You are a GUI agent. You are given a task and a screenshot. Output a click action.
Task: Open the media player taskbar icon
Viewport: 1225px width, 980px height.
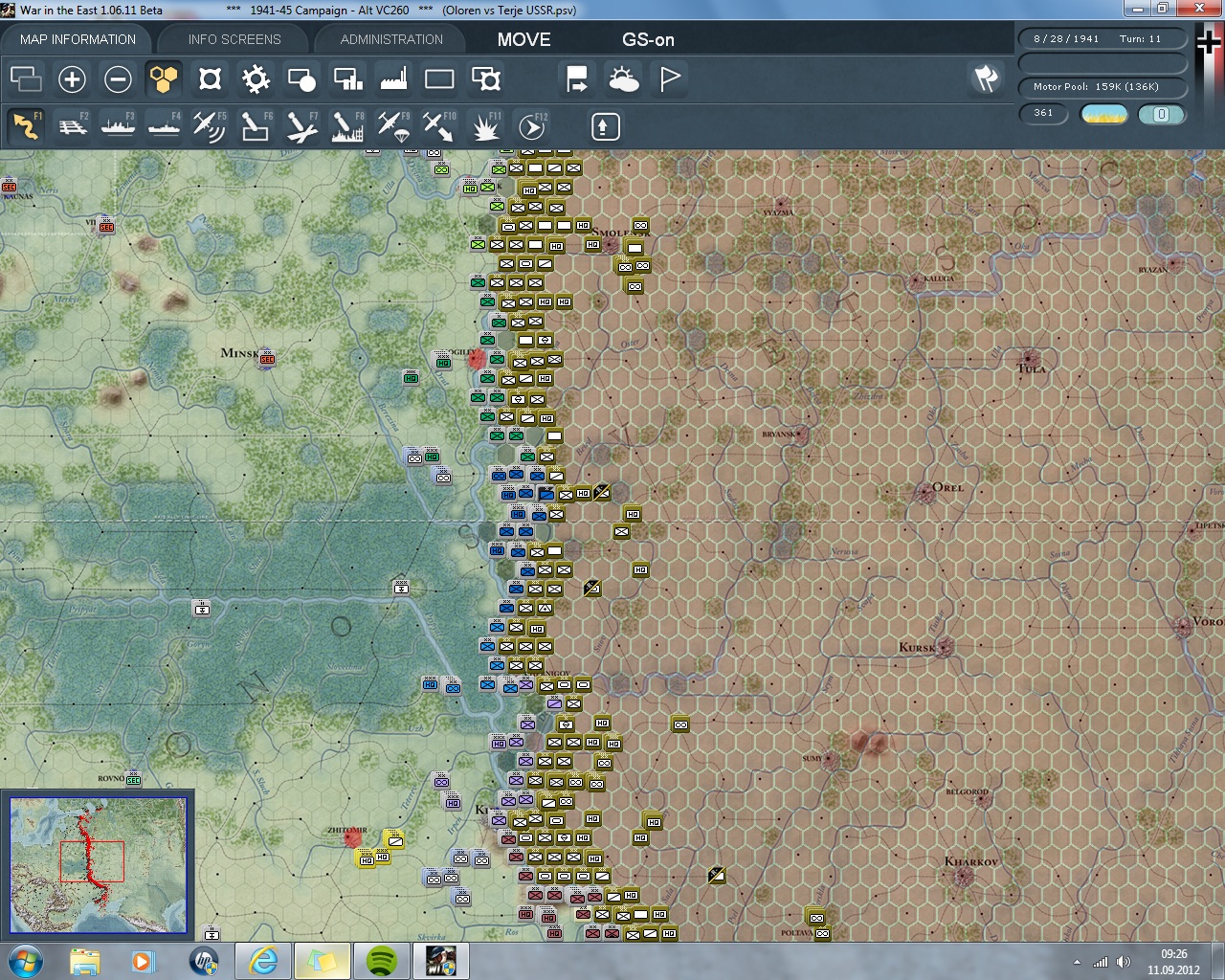pos(144,961)
